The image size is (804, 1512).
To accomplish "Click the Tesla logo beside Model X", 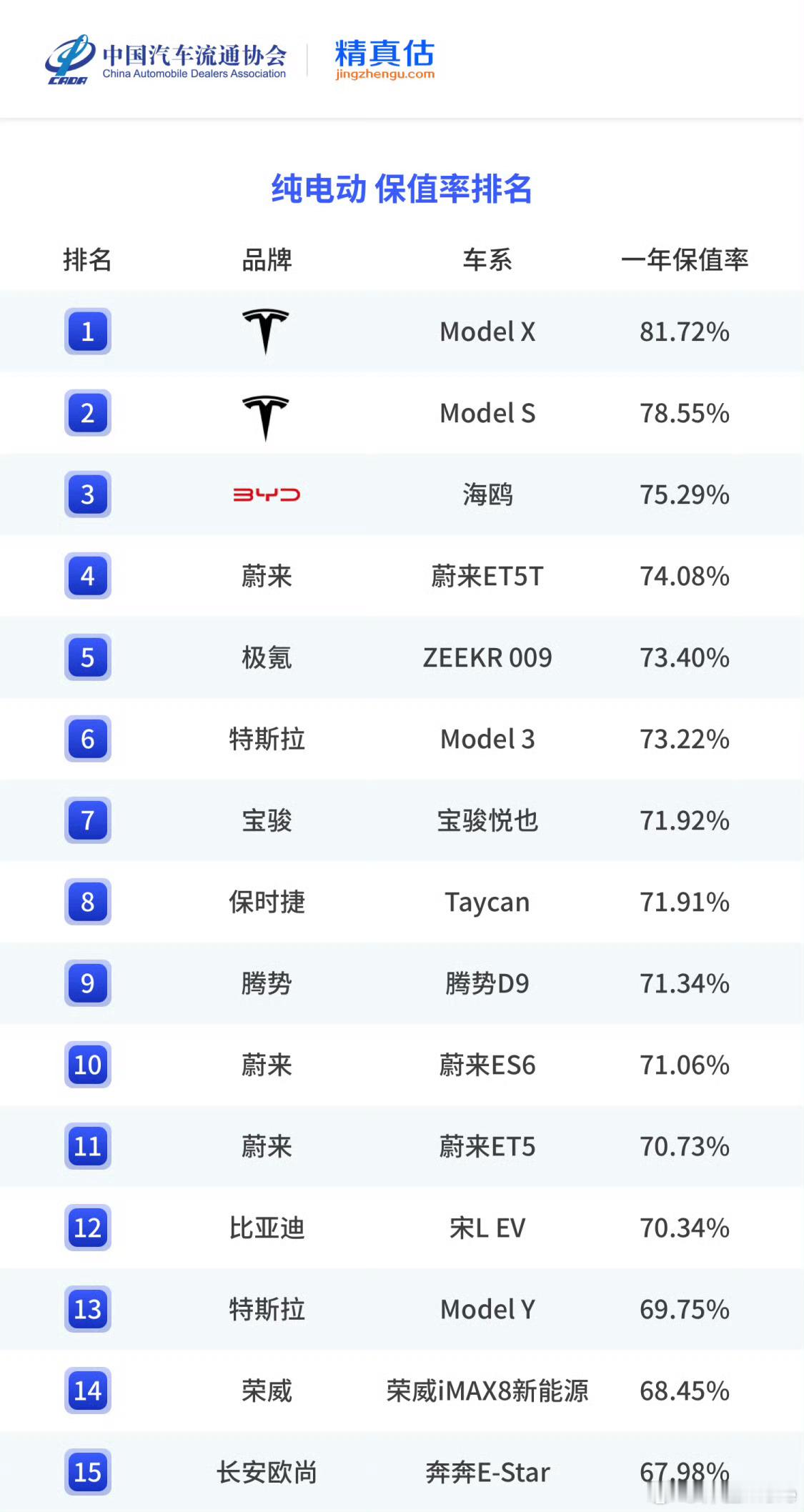I will 266,332.
